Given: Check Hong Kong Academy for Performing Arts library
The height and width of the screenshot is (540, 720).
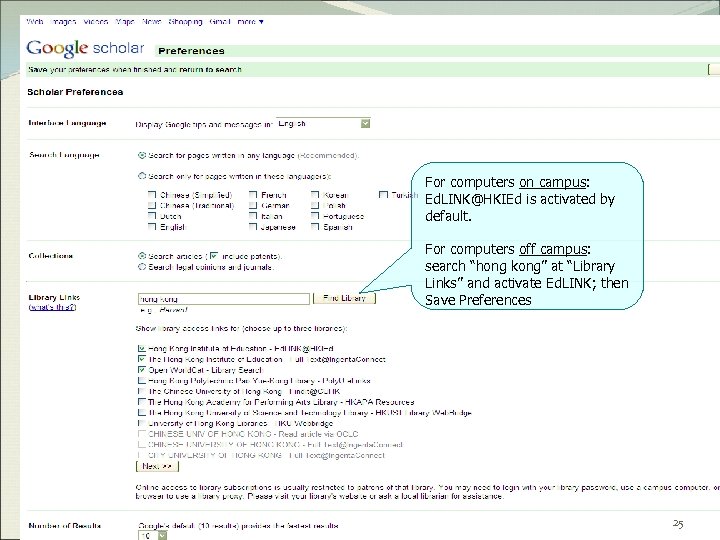Looking at the screenshot, I should (x=142, y=402).
